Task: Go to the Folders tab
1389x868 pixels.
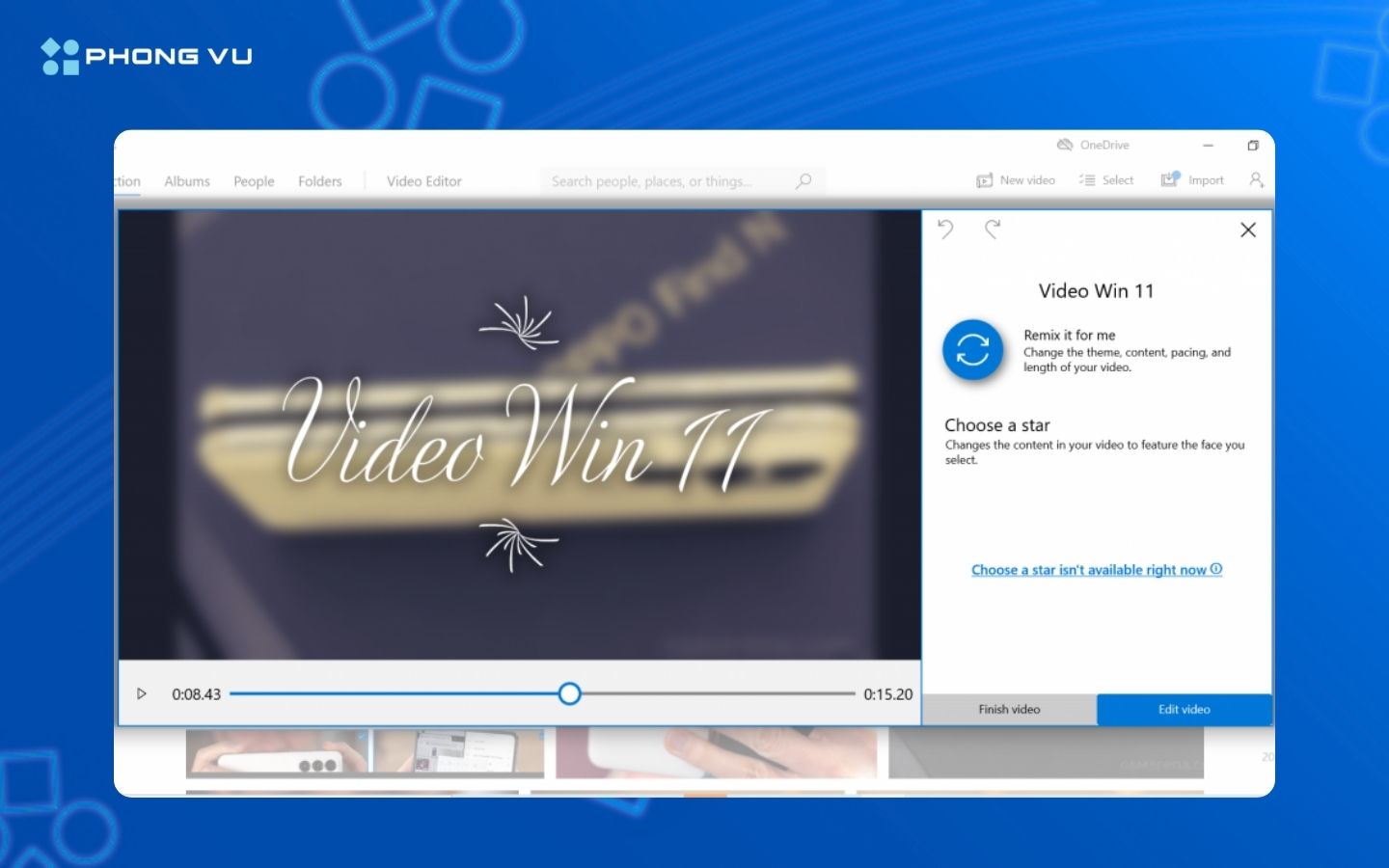Action: (x=319, y=180)
